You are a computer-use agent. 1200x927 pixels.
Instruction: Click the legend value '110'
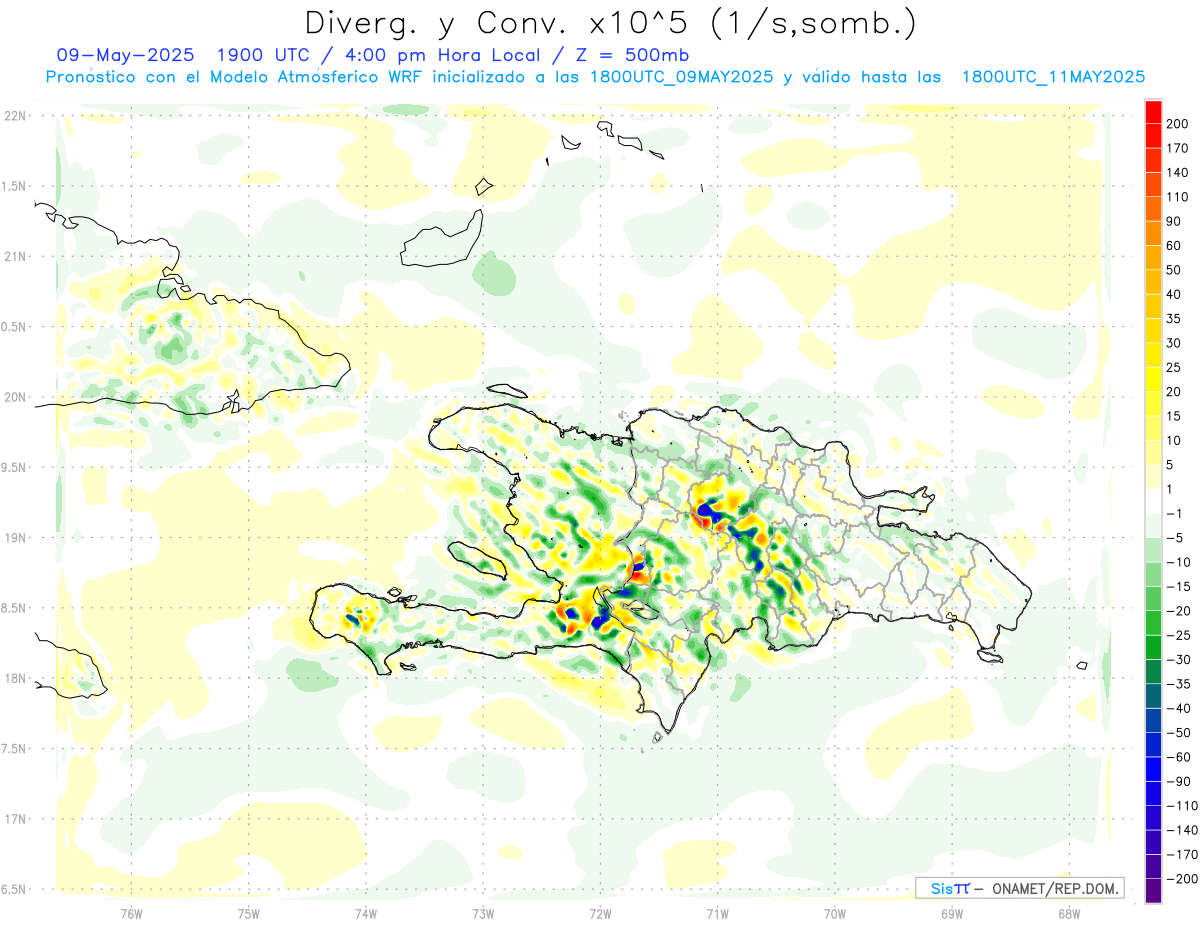1178,196
